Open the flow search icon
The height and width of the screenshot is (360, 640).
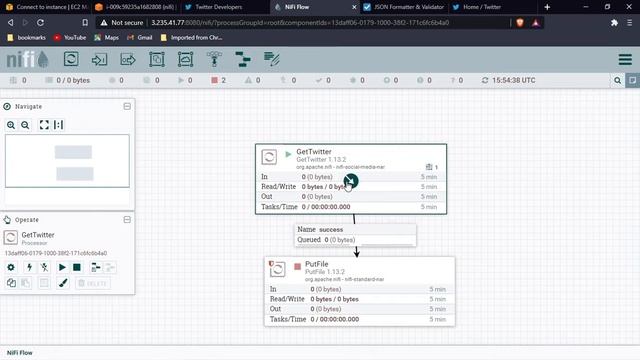click(x=617, y=80)
